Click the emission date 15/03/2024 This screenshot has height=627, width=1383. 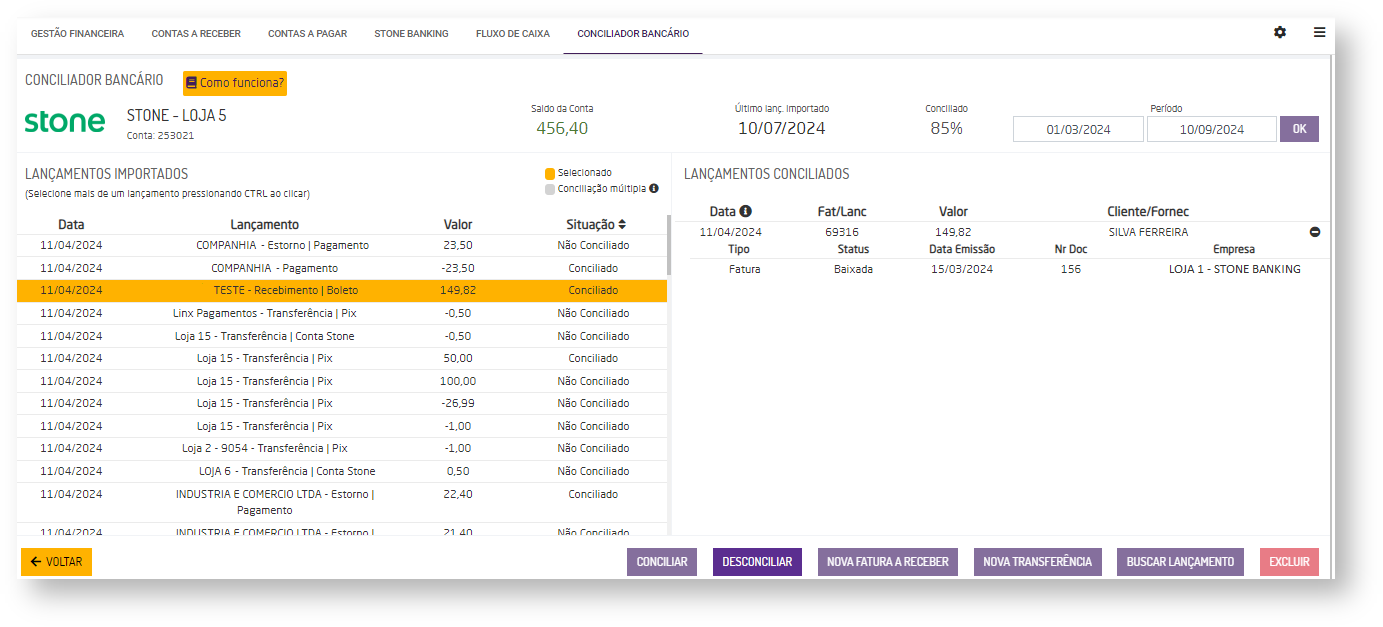tap(961, 269)
